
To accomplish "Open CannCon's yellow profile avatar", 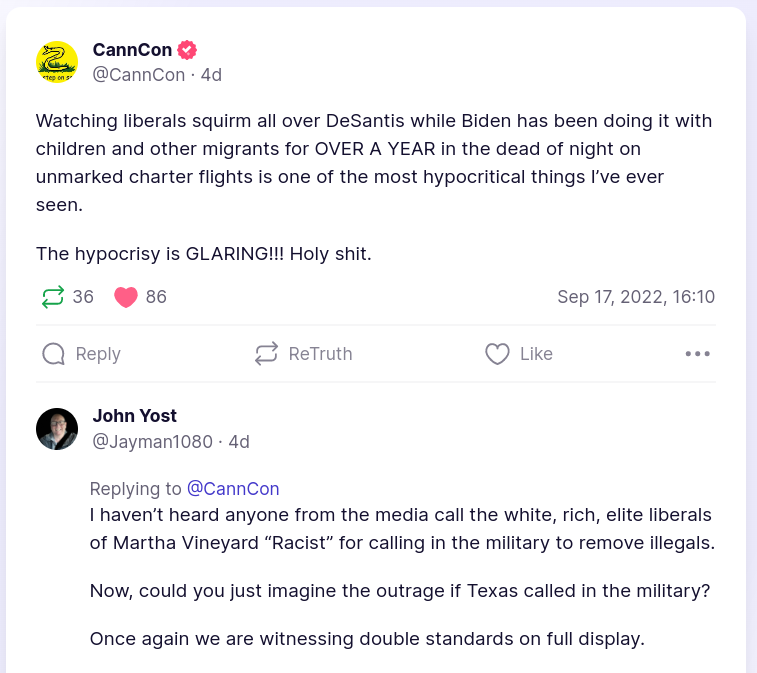I will click(57, 62).
